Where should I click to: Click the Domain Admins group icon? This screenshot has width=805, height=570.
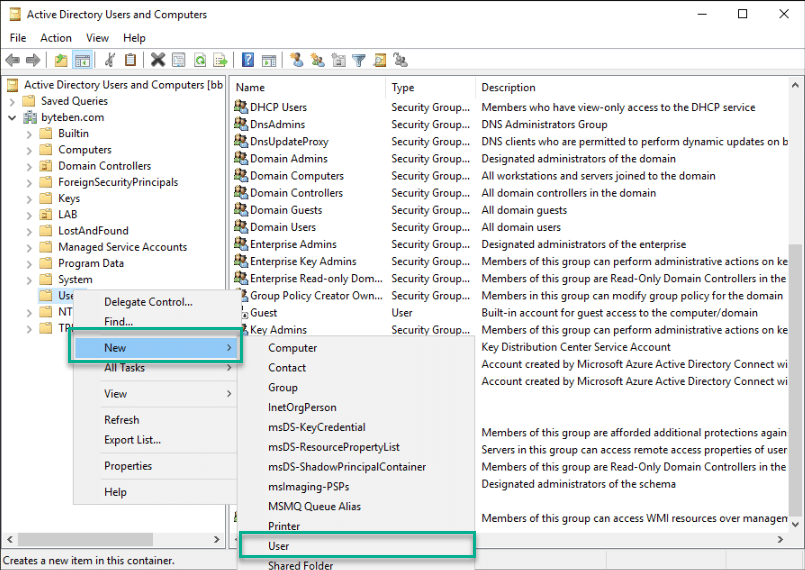click(241, 158)
